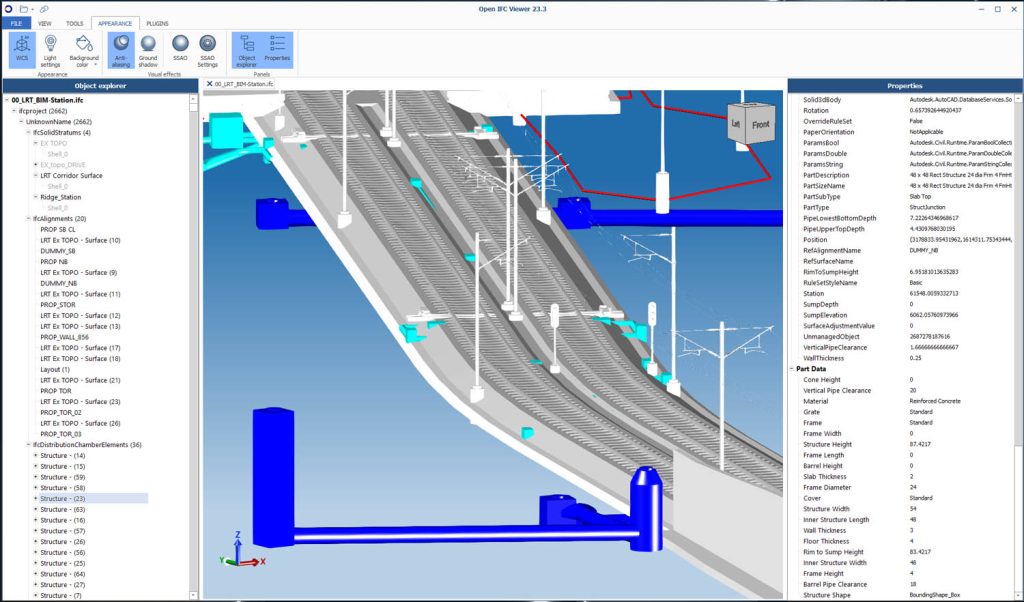Collapse the UnknownName (2662) node
The image size is (1024, 602).
coord(22,121)
